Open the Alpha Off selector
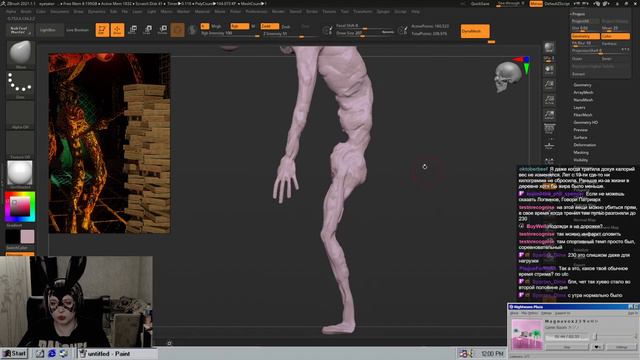640x360 pixels. [20, 115]
